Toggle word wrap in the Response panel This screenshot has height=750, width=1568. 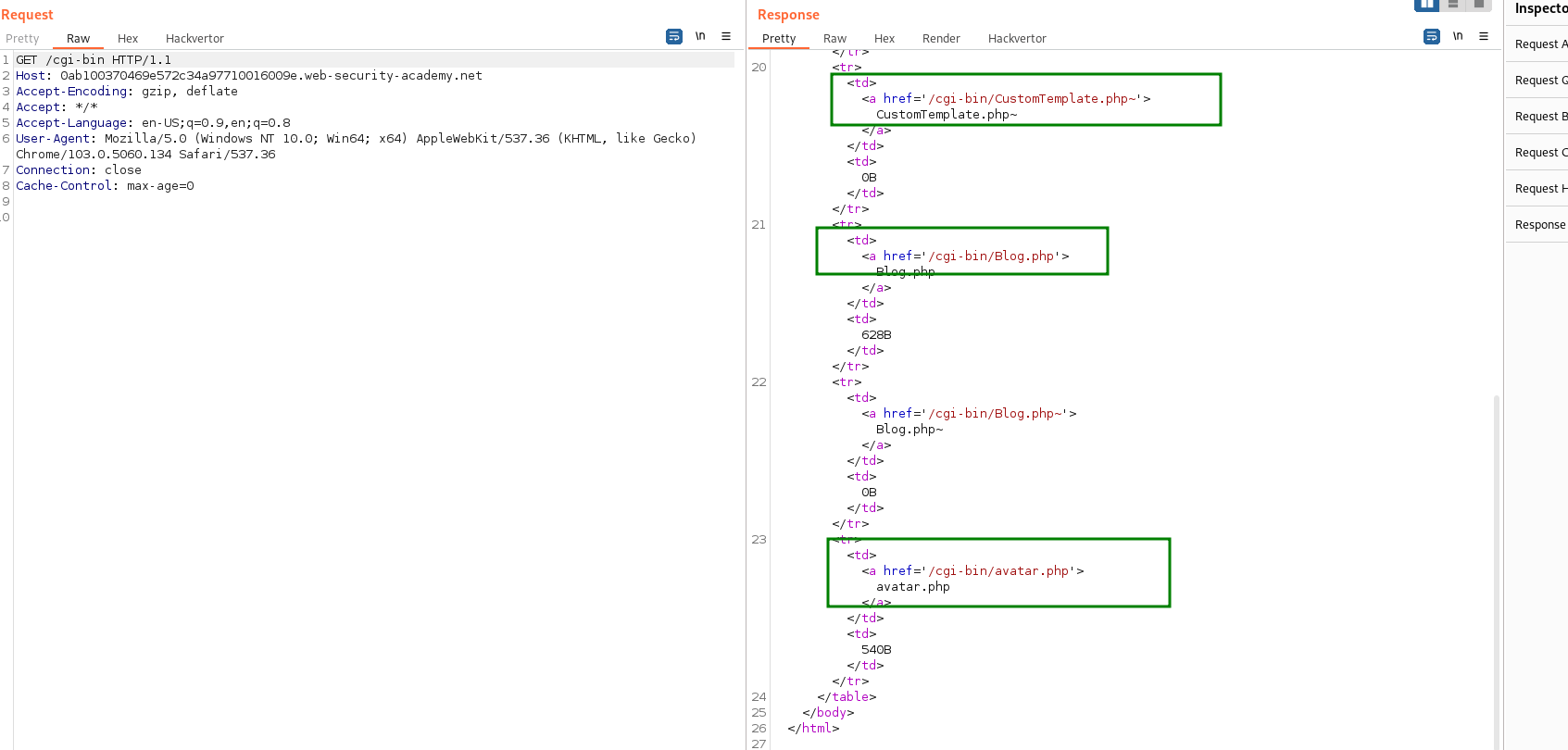(x=1432, y=36)
